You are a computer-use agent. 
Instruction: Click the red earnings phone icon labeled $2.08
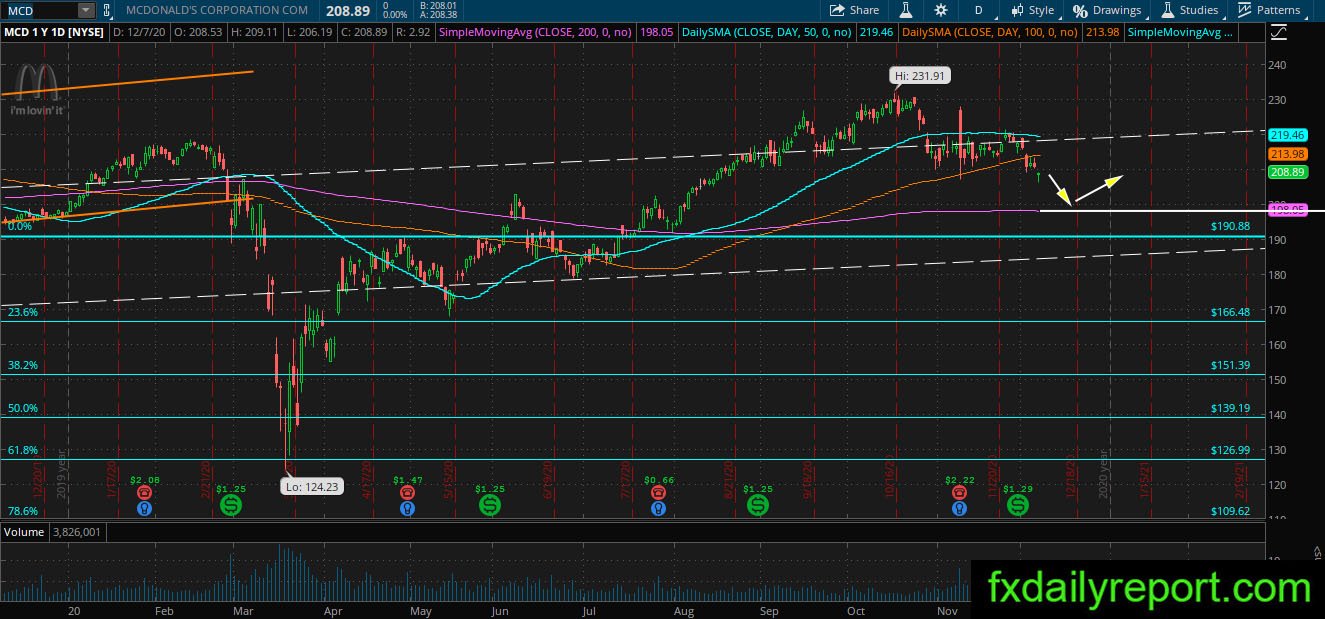[x=145, y=492]
